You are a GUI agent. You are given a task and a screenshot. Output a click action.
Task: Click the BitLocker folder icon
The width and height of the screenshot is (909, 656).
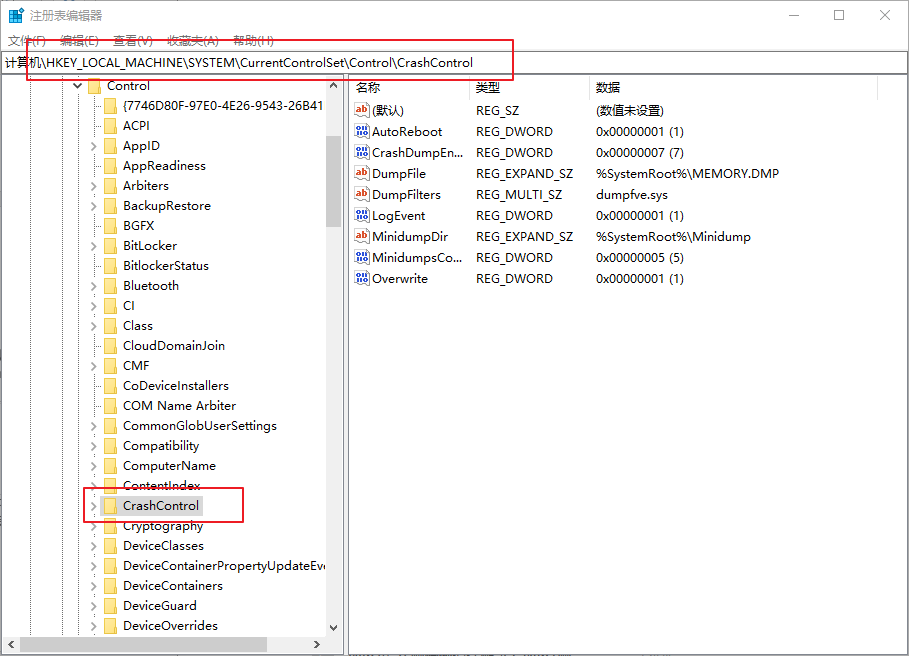point(110,246)
